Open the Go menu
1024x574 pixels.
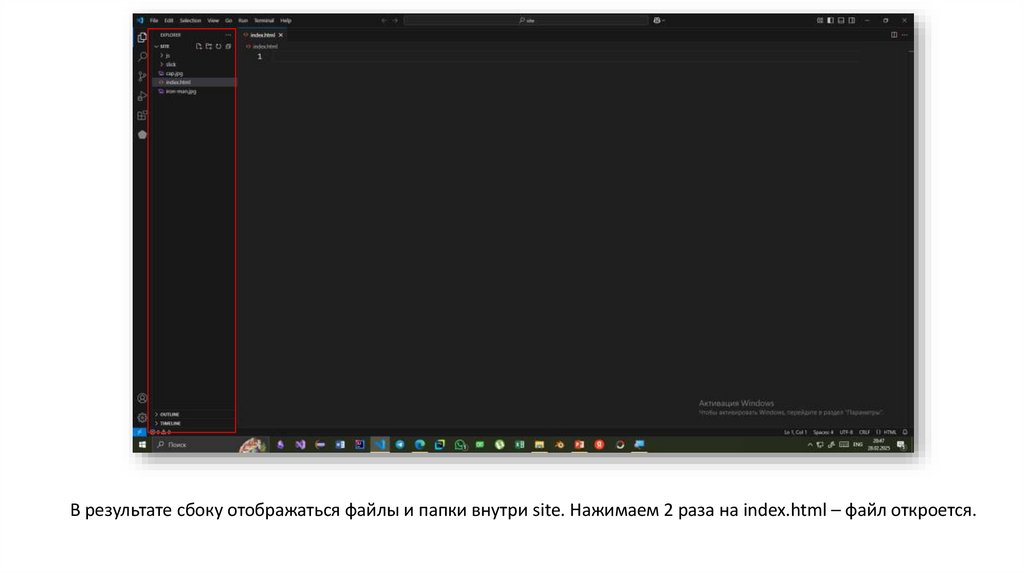coord(229,20)
